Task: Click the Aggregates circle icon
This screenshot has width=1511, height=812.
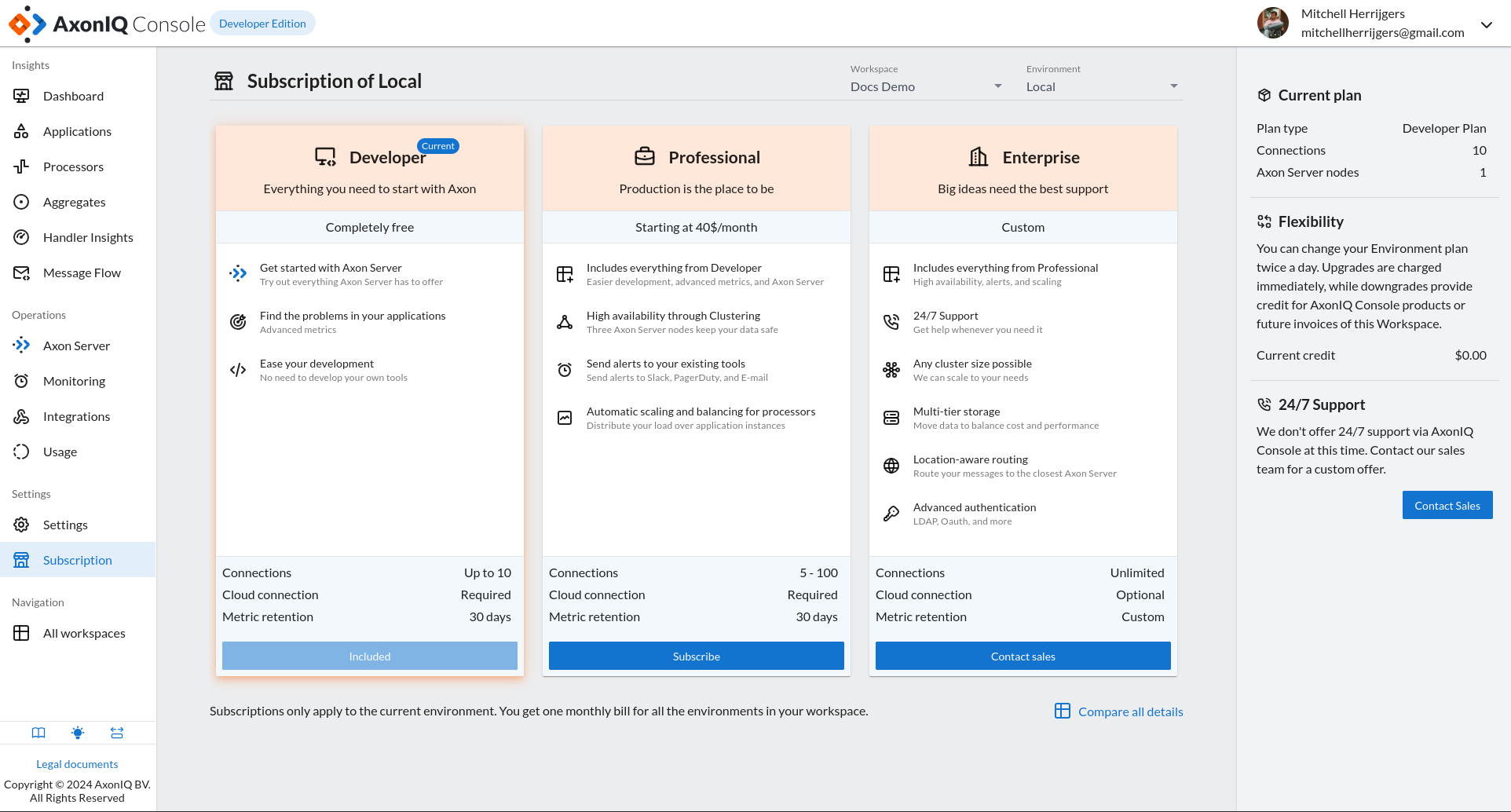Action: pyautogui.click(x=21, y=202)
